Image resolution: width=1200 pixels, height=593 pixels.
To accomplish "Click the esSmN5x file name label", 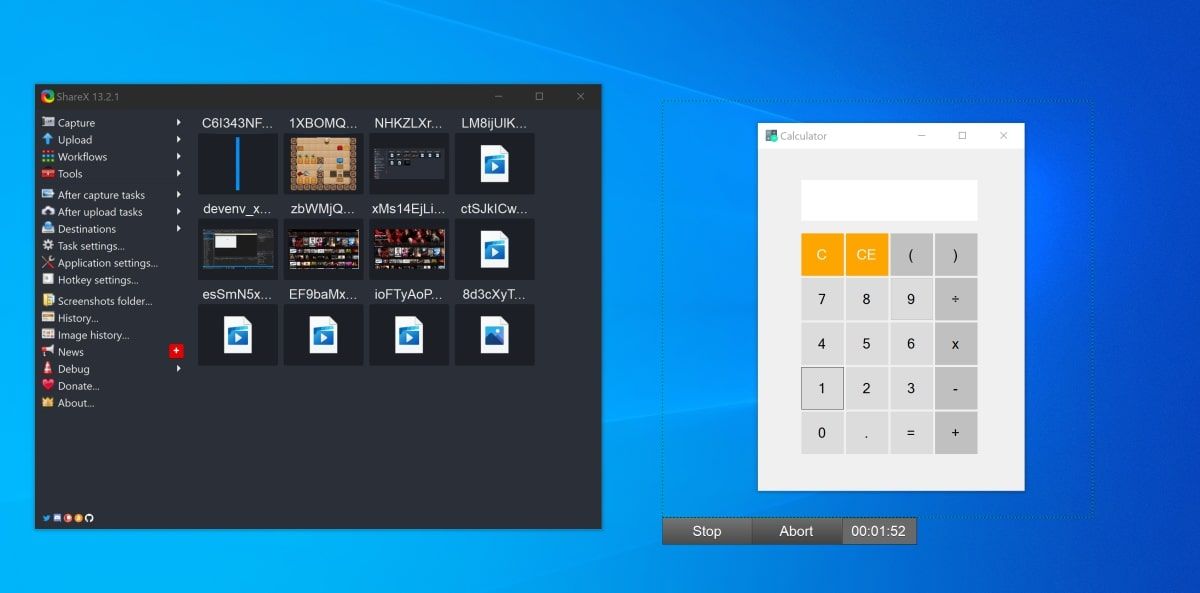I will pos(238,294).
